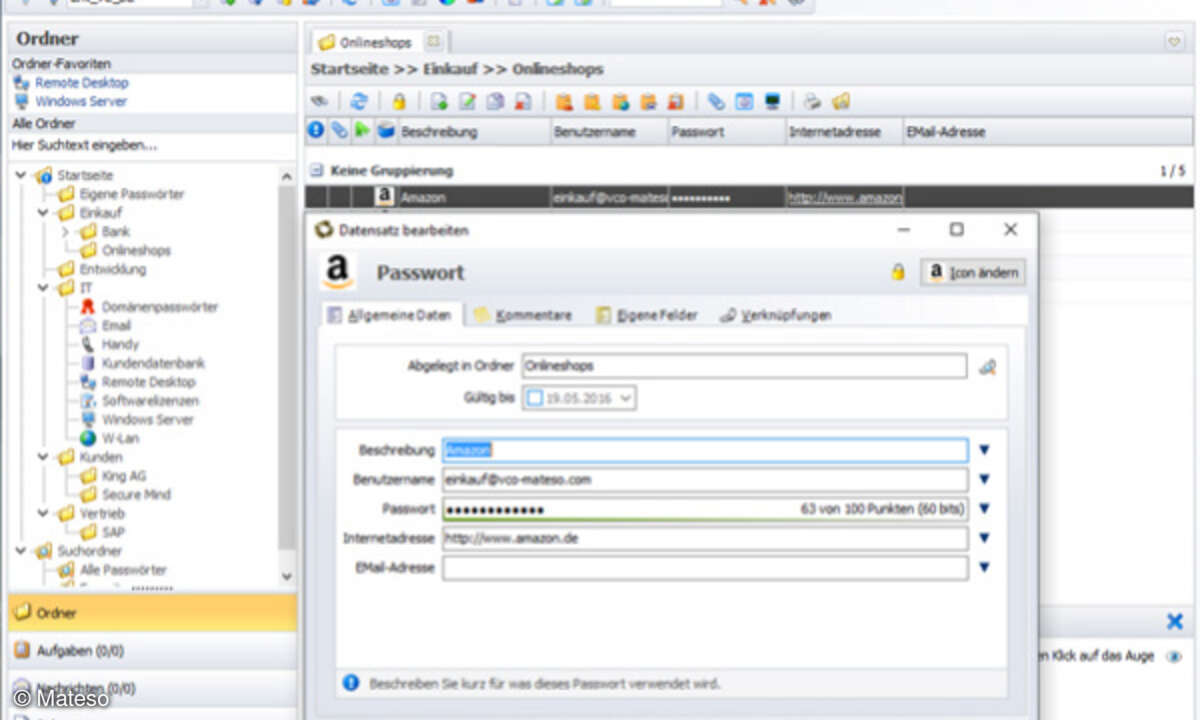This screenshot has width=1200, height=720.
Task: Toggle the eye icon in the record toolbar
Action: pos(319,101)
